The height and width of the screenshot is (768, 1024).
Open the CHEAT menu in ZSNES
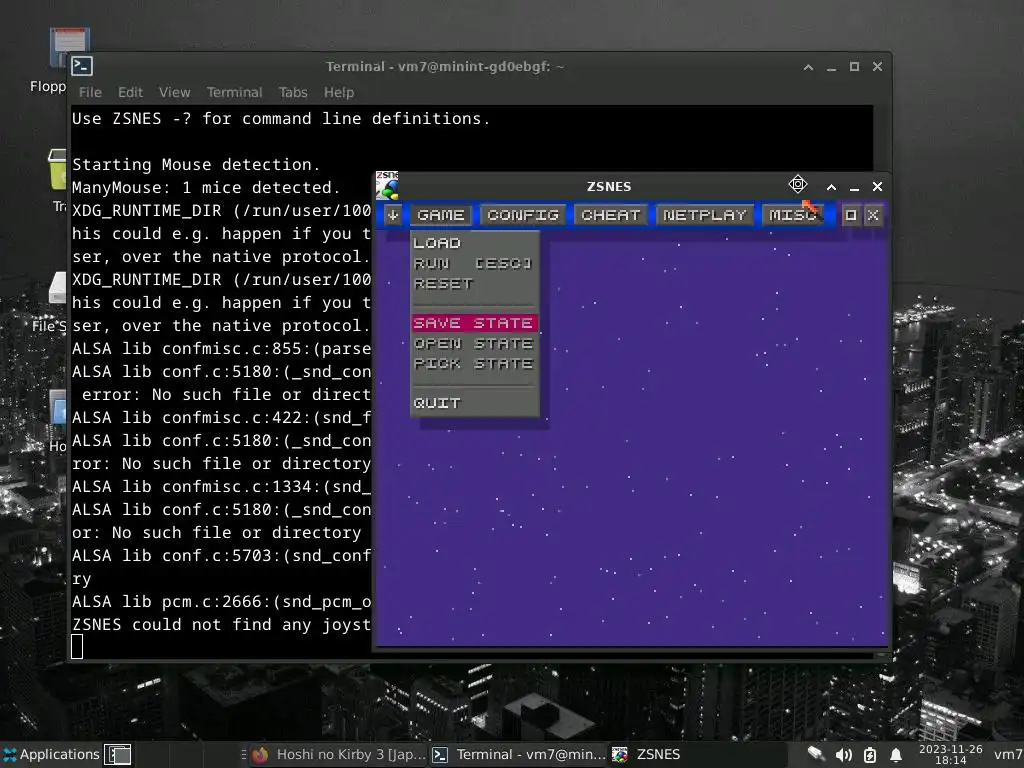pyautogui.click(x=611, y=215)
